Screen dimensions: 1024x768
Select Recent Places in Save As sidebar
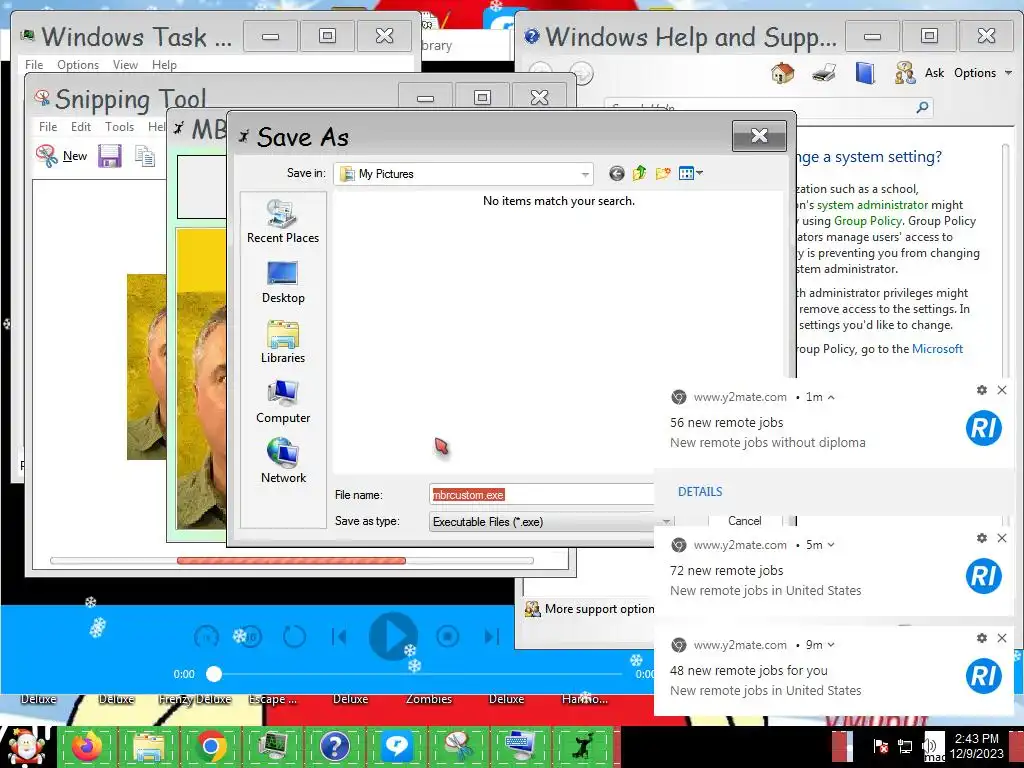(x=283, y=221)
